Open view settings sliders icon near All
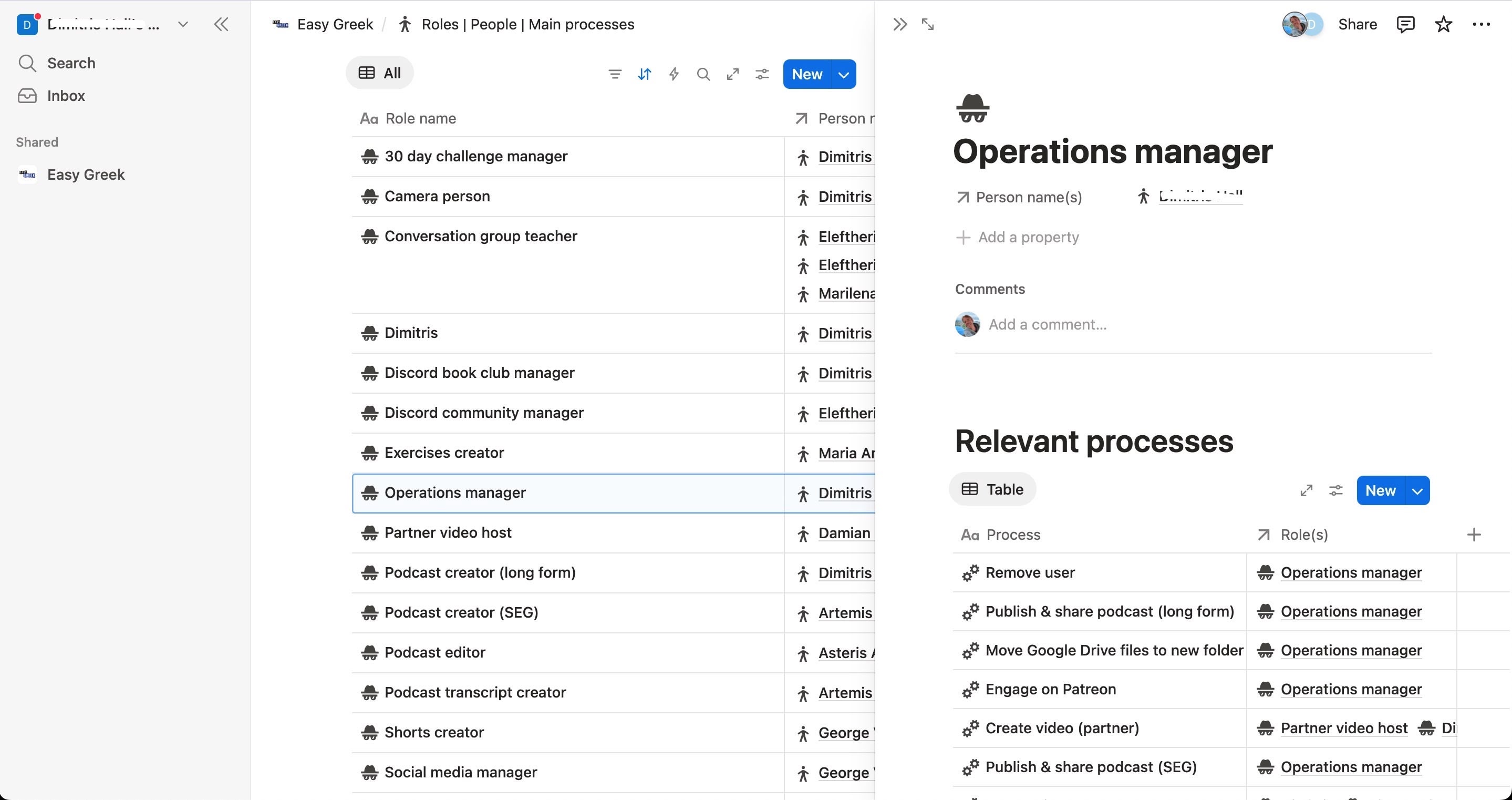The image size is (1512, 800). coord(762,74)
